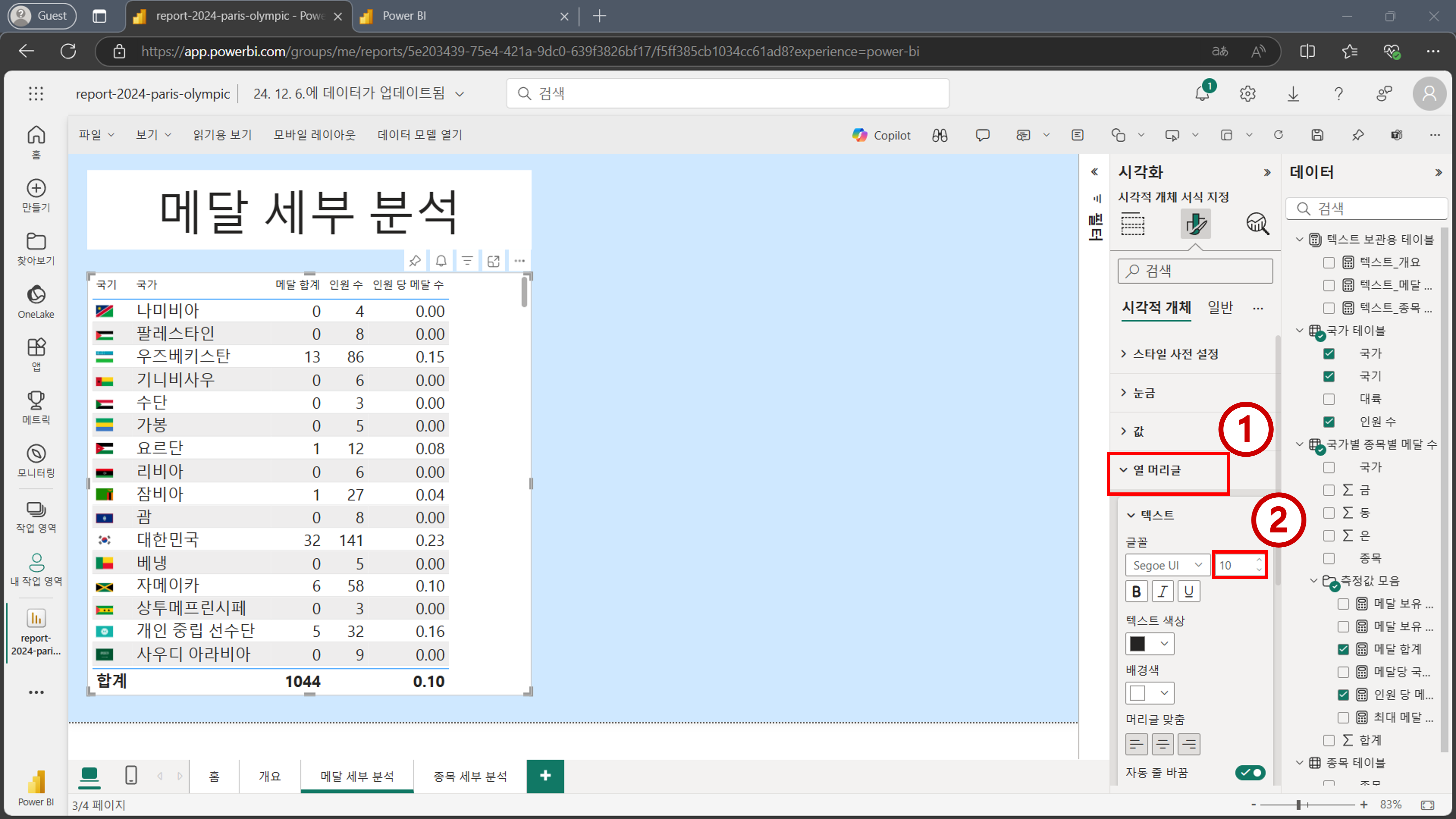Click 데이터 모델 열기 button
Viewport: 1456px width, 819px height.
[420, 135]
